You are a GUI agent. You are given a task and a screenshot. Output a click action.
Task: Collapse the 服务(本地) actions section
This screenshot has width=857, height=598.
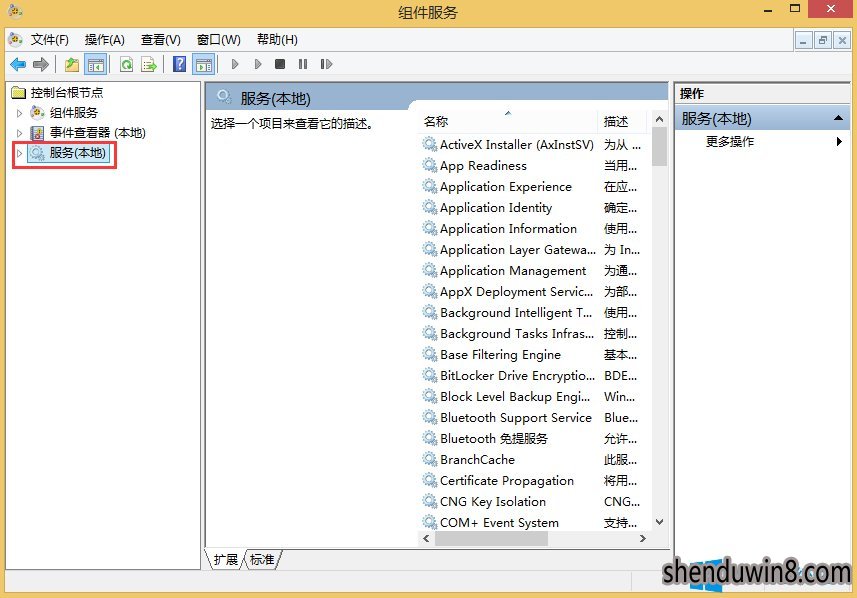click(x=838, y=118)
